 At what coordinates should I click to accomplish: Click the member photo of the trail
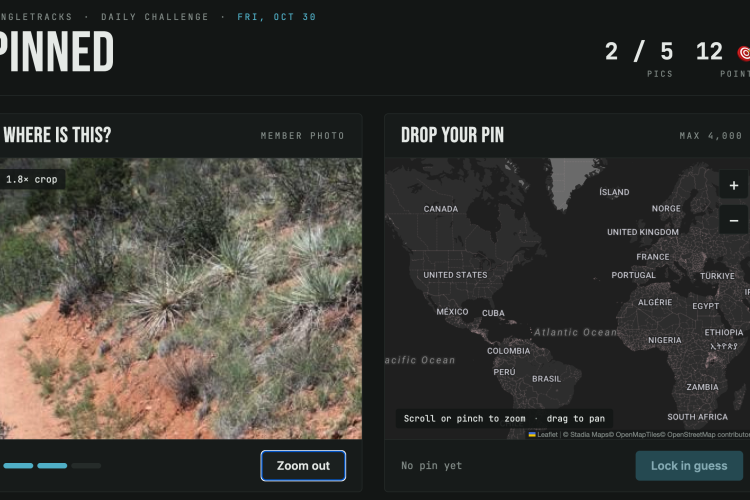(x=181, y=299)
